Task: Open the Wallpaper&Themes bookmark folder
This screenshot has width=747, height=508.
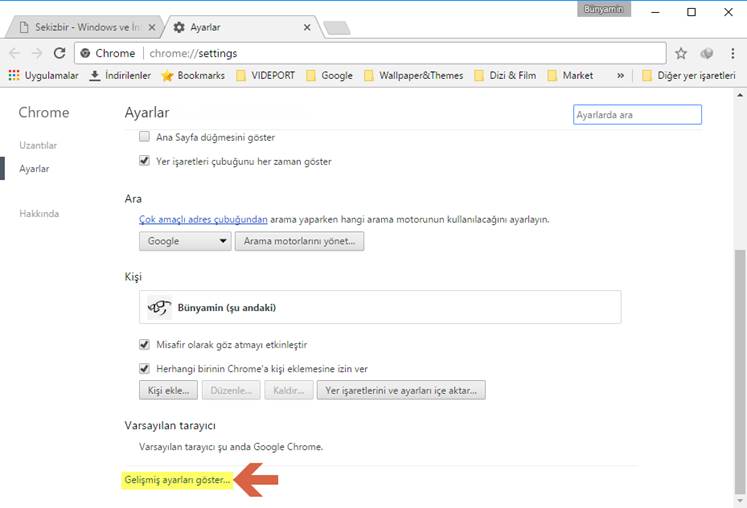Action: [414, 75]
